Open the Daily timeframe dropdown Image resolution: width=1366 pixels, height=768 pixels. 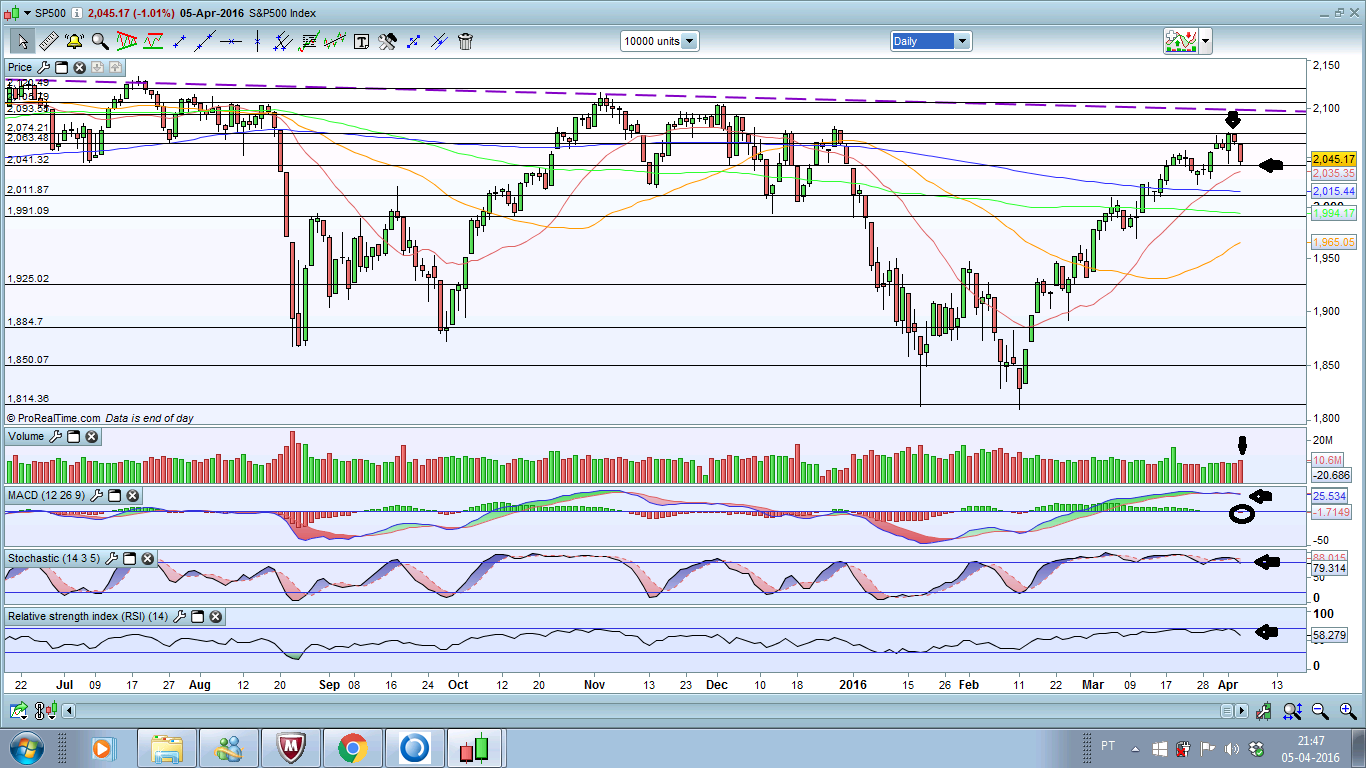(x=962, y=41)
